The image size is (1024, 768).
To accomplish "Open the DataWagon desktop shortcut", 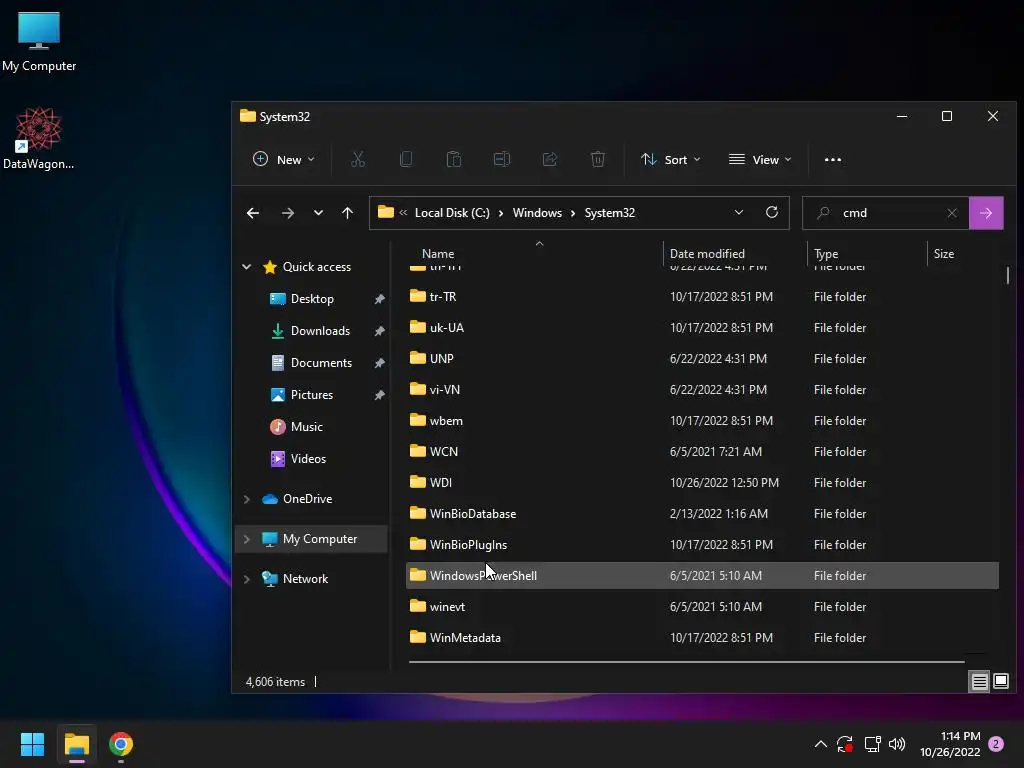I will (x=39, y=139).
